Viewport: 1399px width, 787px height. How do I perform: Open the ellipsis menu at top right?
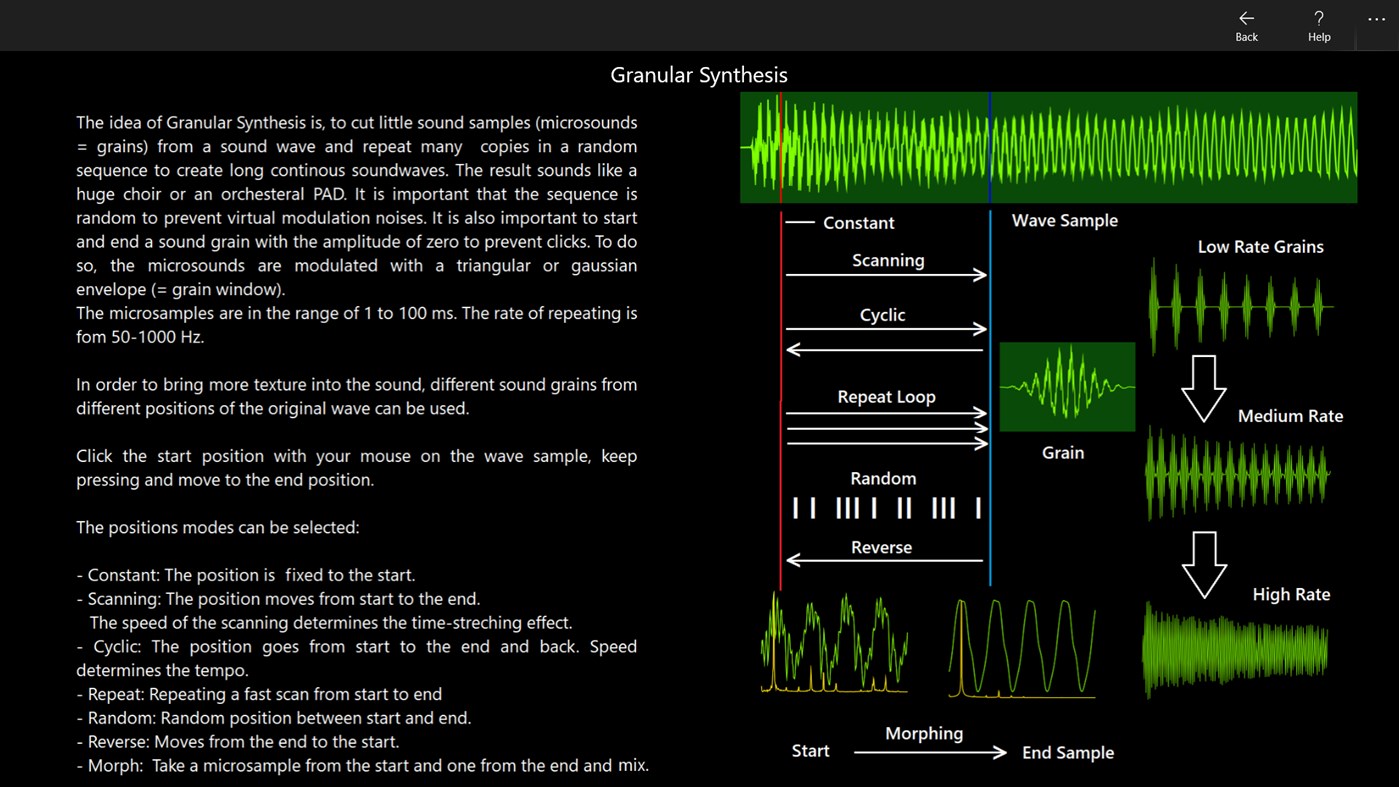click(1376, 17)
